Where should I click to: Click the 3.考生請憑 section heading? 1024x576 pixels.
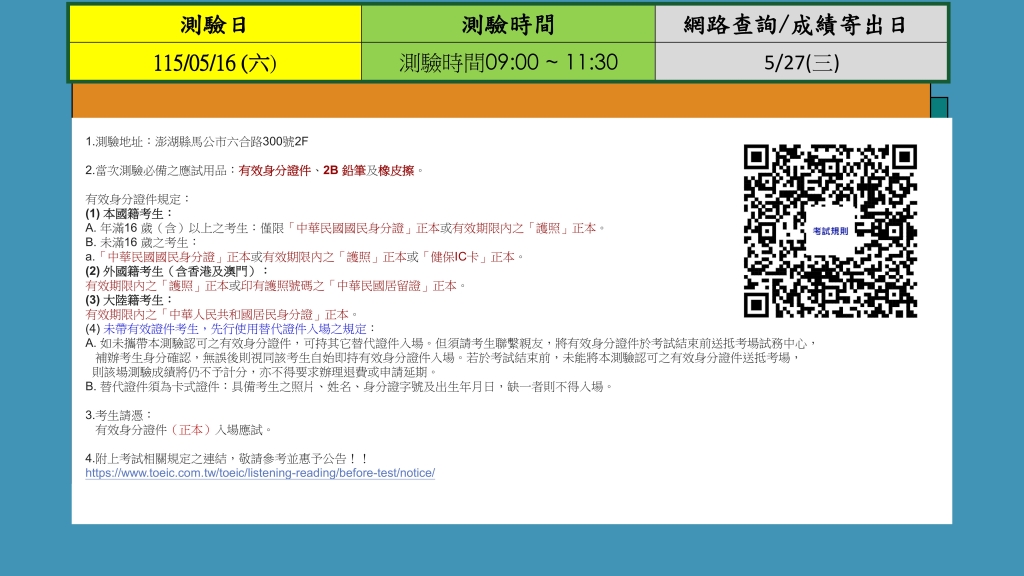click(119, 415)
